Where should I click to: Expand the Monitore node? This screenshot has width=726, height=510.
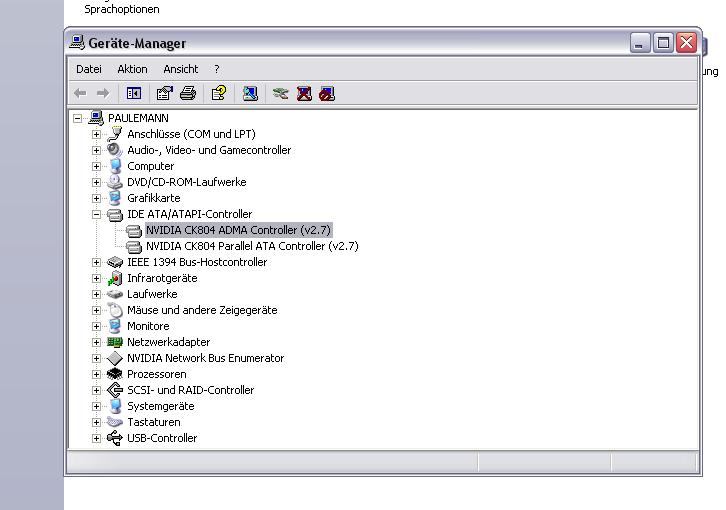96,326
